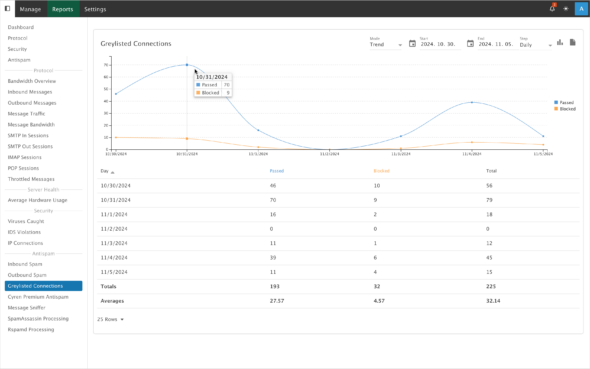
Task: Open the Mode Trend dropdown
Action: tap(386, 44)
